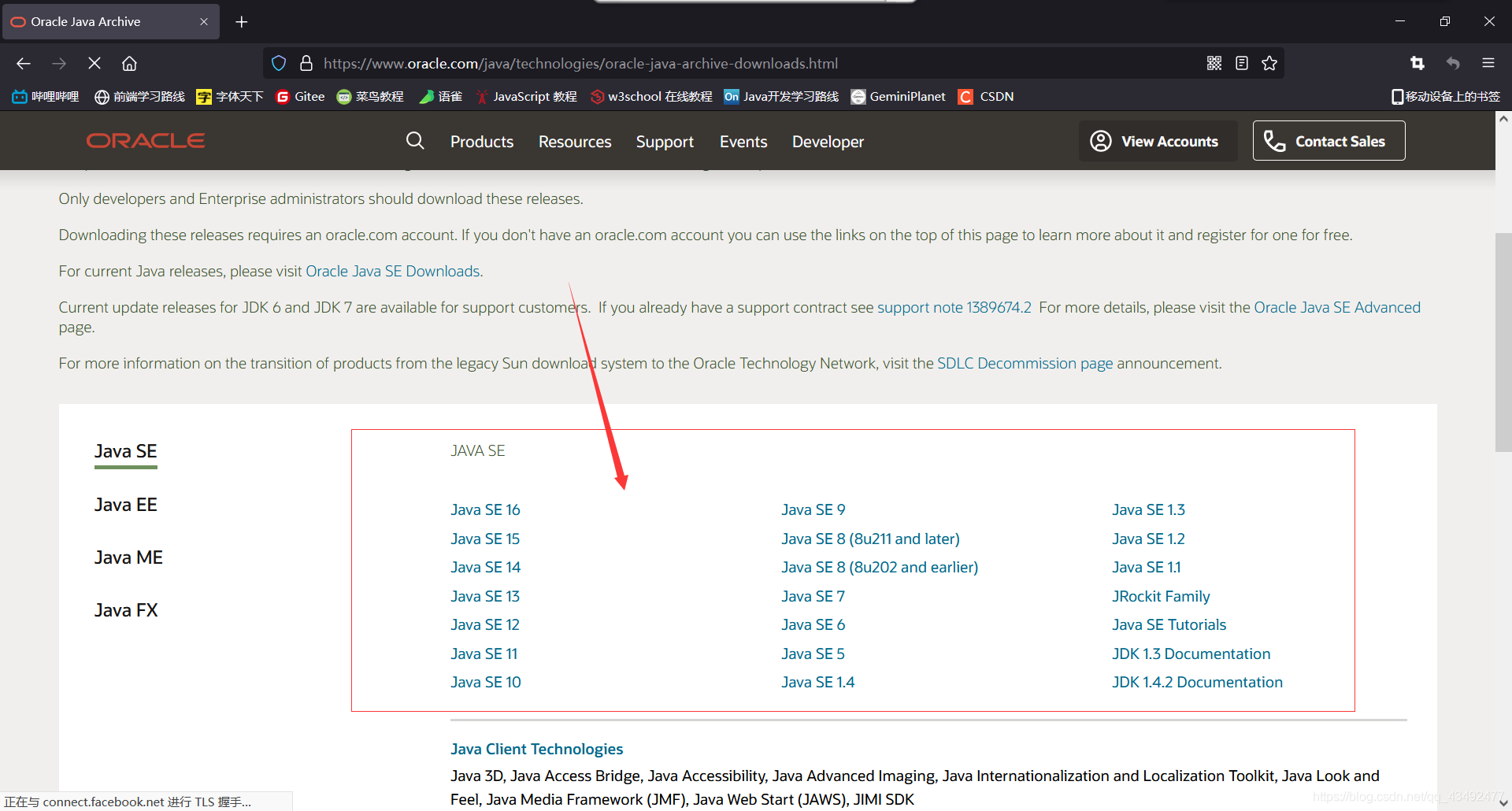Open Java Client Technologies link
The height and width of the screenshot is (811, 1512).
536,749
